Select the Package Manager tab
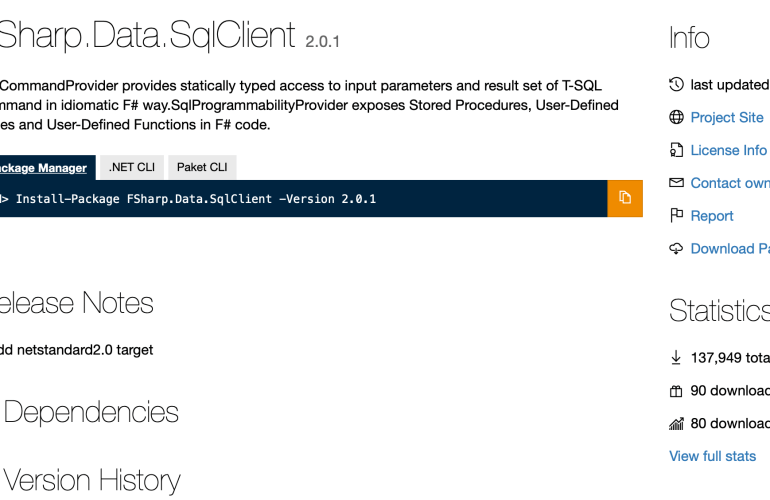 tap(43, 168)
